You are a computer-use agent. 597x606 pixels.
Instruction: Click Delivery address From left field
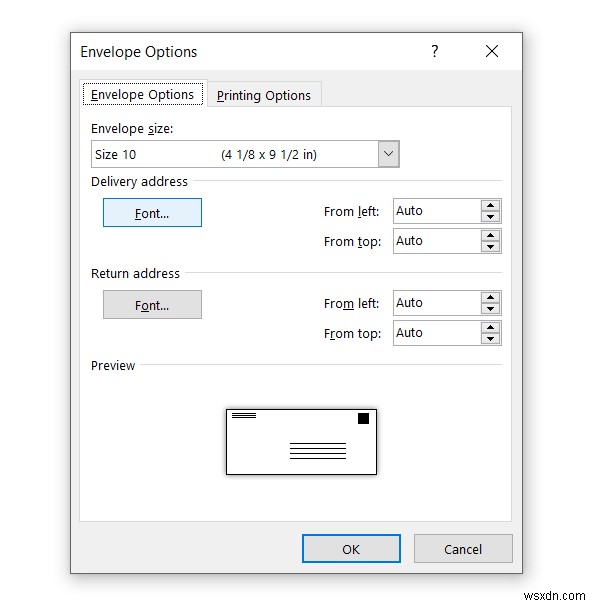click(437, 211)
